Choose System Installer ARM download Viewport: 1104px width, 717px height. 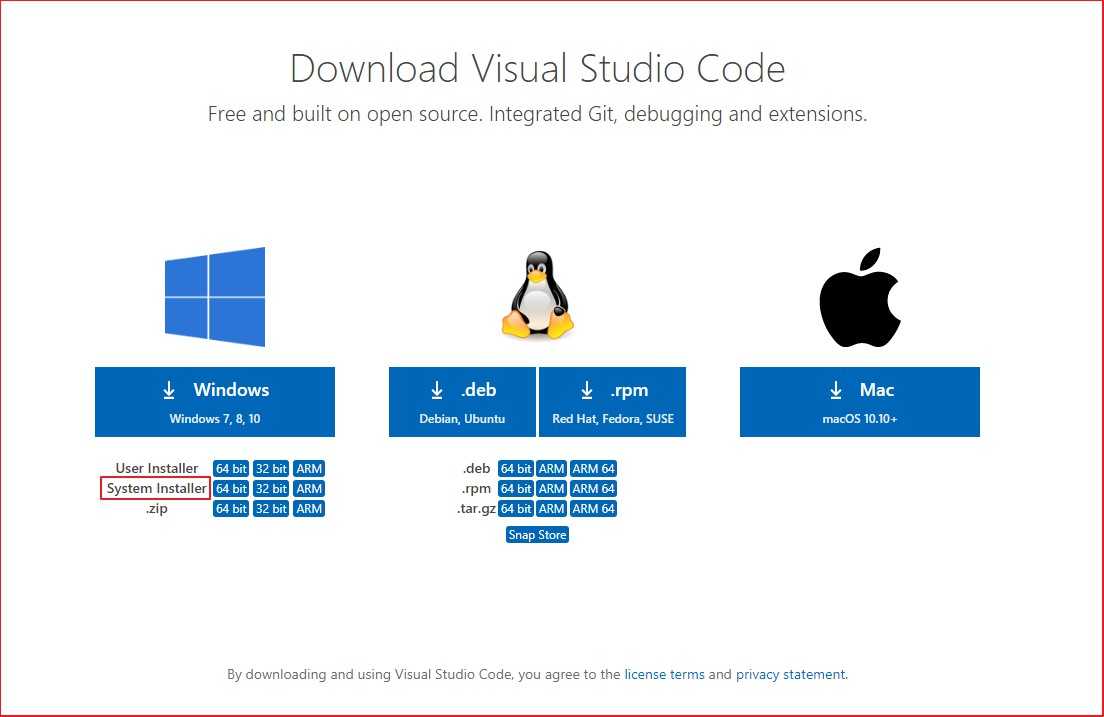(309, 488)
